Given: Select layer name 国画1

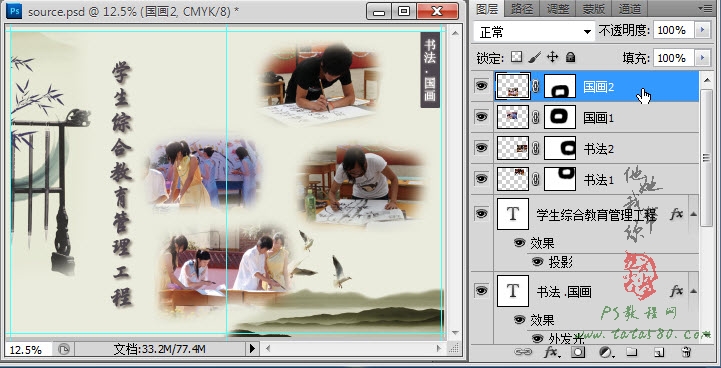Looking at the screenshot, I should pos(598,118).
